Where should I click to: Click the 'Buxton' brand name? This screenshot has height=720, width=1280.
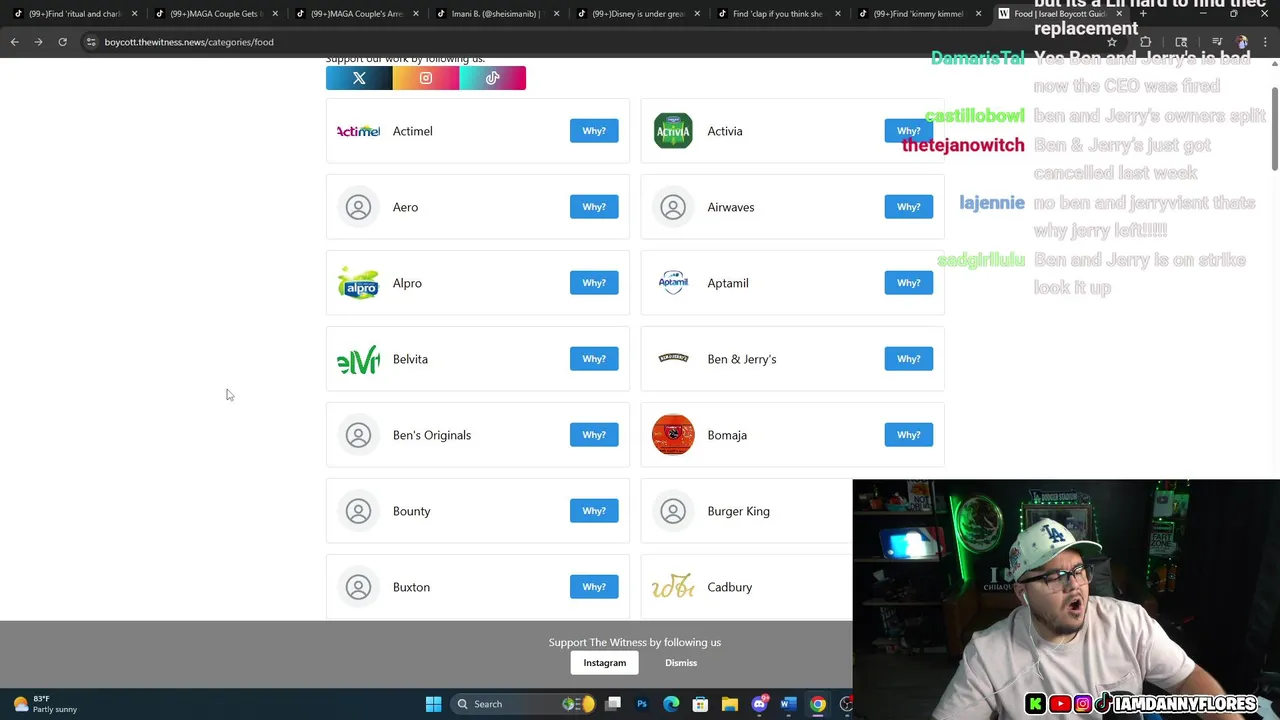[x=411, y=587]
